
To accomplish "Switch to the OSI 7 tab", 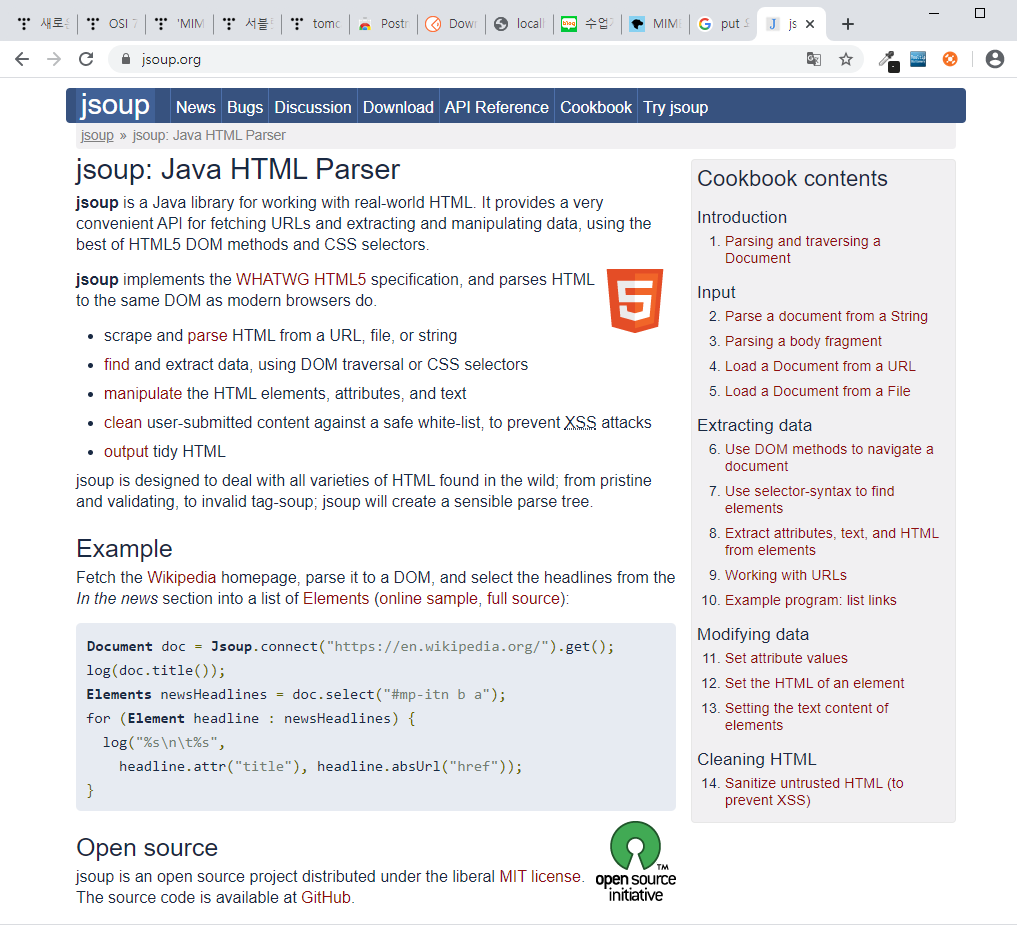I will (x=112, y=24).
